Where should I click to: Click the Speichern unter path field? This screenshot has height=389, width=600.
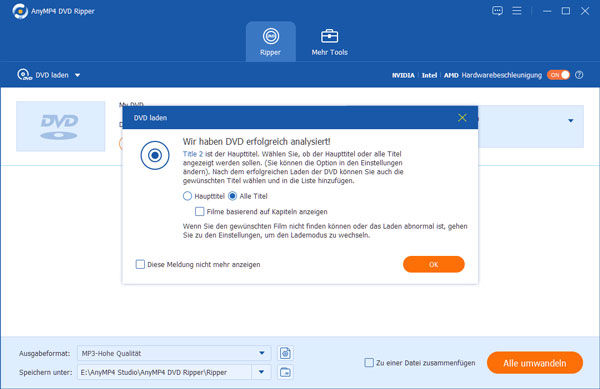165,372
